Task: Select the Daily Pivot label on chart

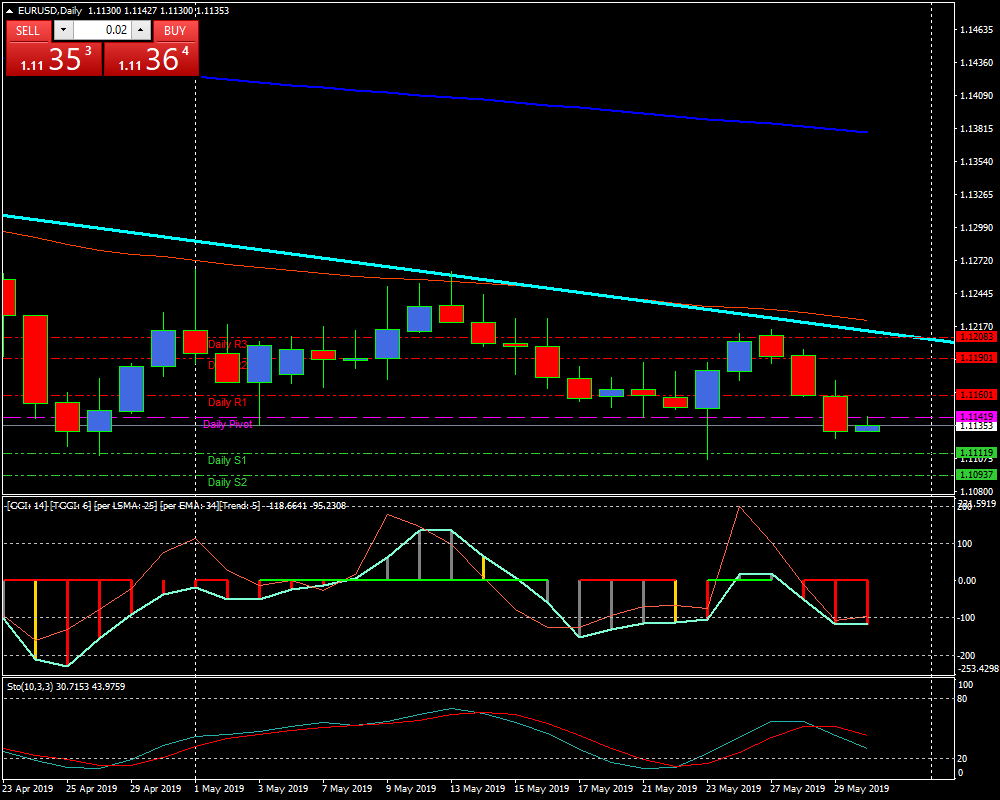Action: pyautogui.click(x=227, y=424)
